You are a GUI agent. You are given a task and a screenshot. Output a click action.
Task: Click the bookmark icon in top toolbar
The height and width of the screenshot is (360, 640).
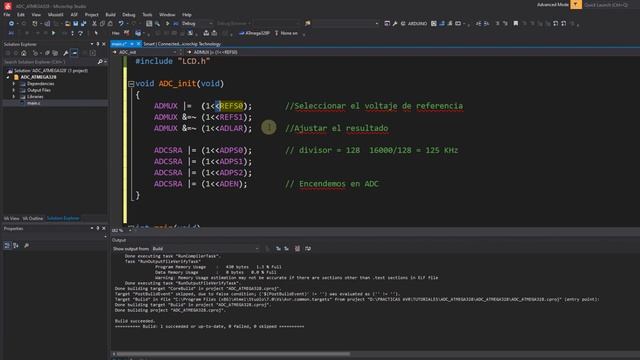[516, 24]
